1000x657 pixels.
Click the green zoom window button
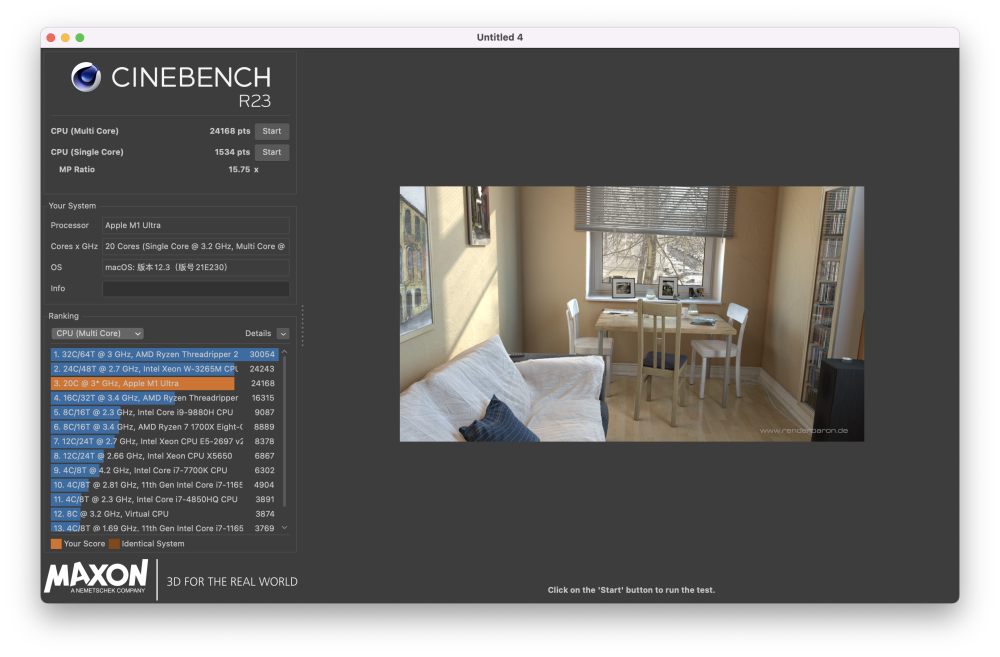click(x=80, y=38)
